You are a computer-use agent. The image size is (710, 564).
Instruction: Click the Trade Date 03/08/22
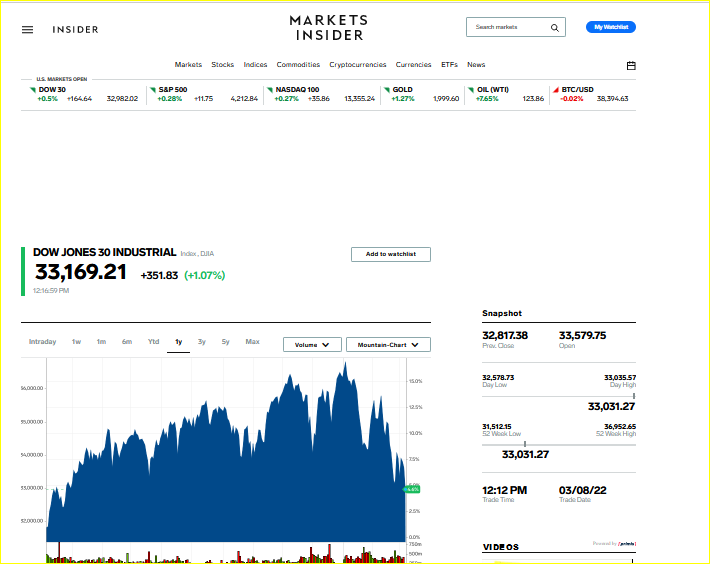[582, 490]
